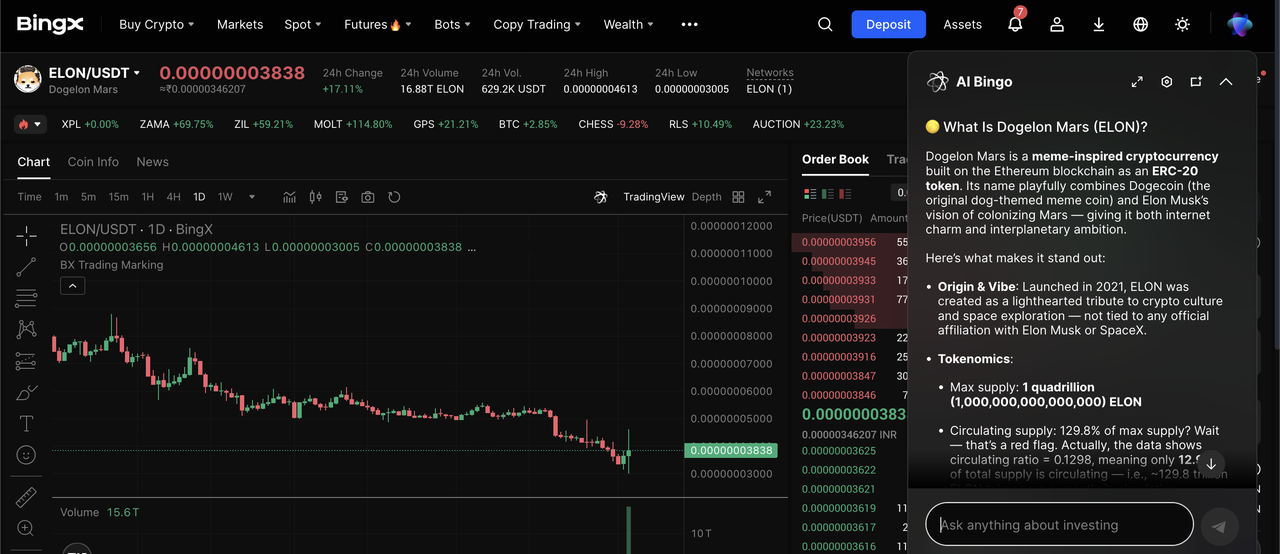Click the chart screenshot camera icon
Image resolution: width=1280 pixels, height=554 pixels.
click(x=368, y=197)
